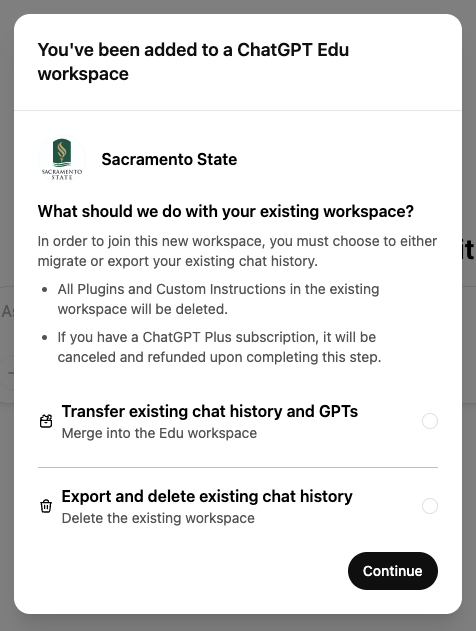Choose "Transfer existing chat history and GPTs" title

[210, 411]
